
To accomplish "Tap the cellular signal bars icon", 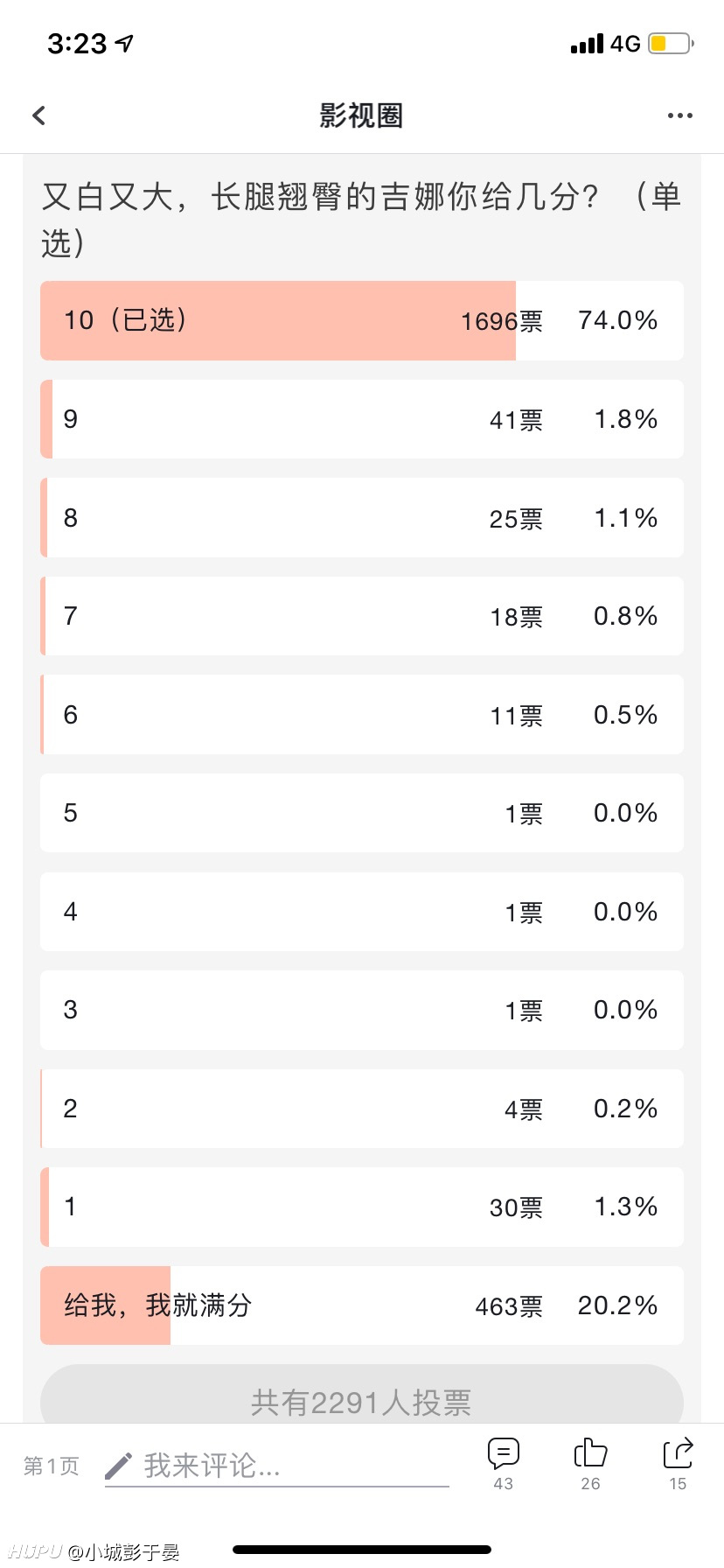I will point(587,44).
